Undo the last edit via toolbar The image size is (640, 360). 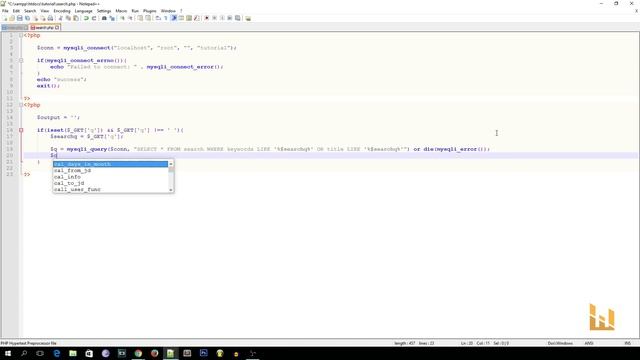click(x=86, y=18)
